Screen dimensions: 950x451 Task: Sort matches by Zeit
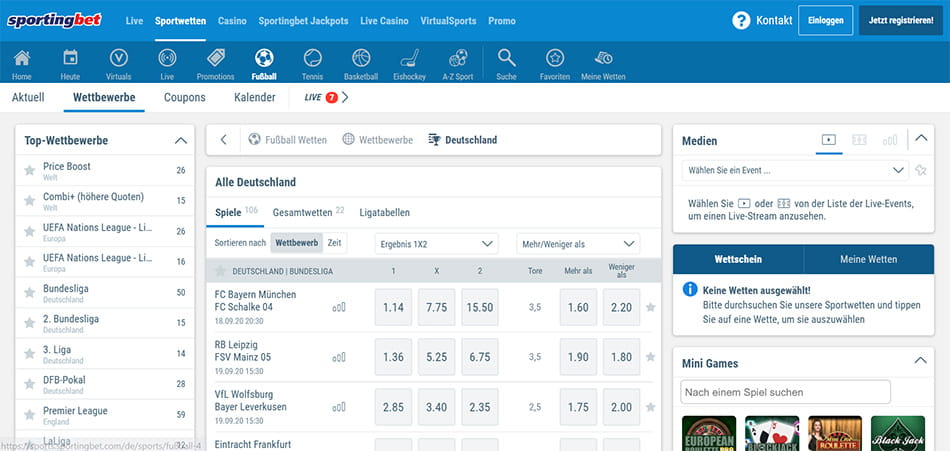tap(334, 243)
